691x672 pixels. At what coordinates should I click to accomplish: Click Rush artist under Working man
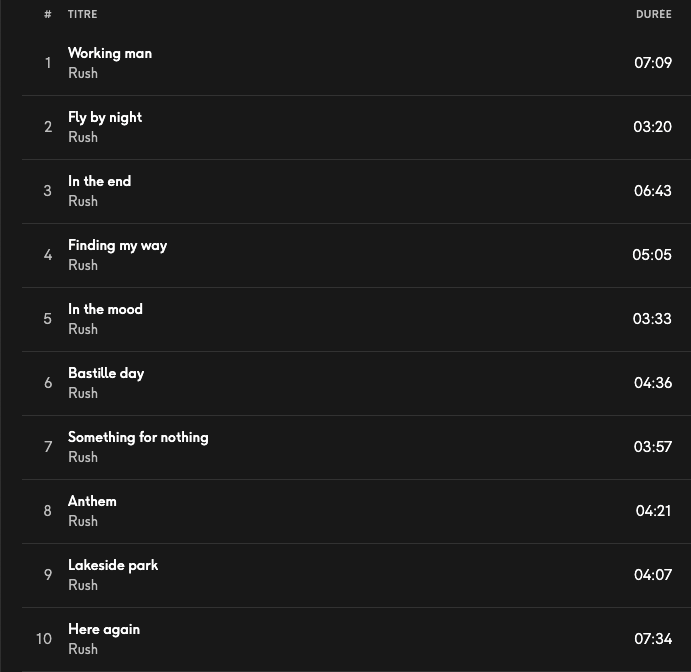point(83,73)
